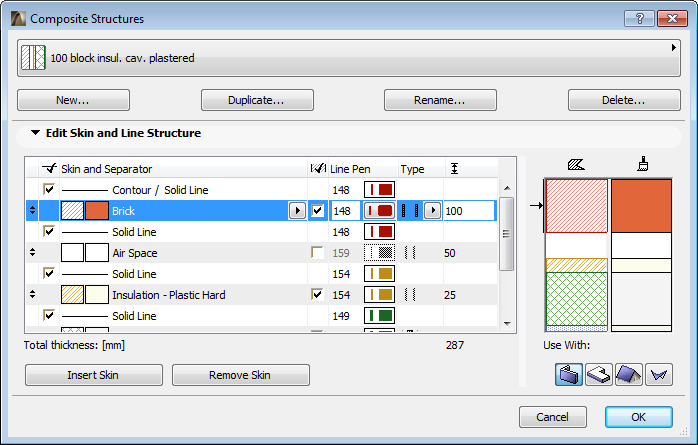Open the Brick skin type pop-up arrow
698x445 pixels.
432,211
